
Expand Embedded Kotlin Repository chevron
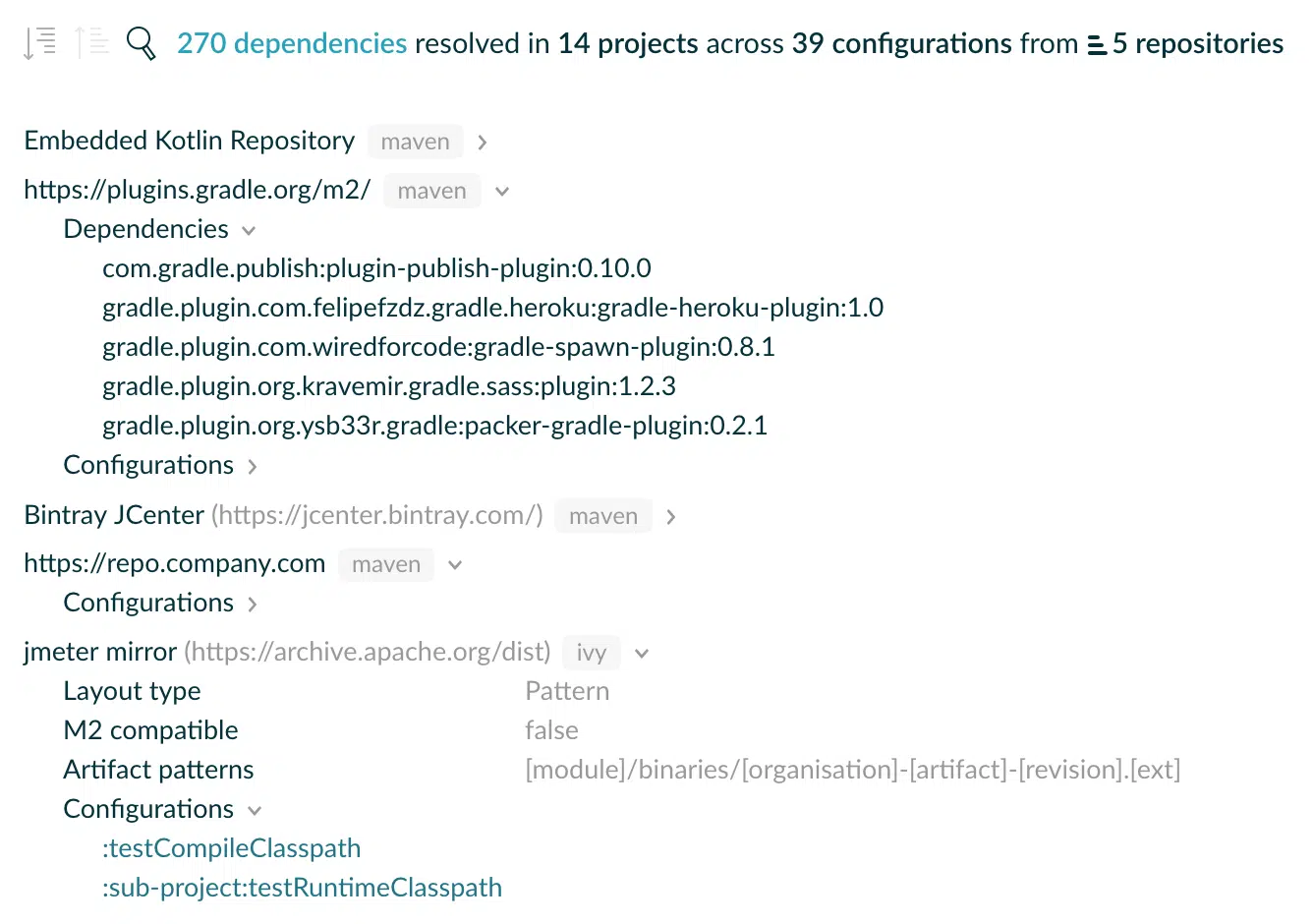pos(483,143)
